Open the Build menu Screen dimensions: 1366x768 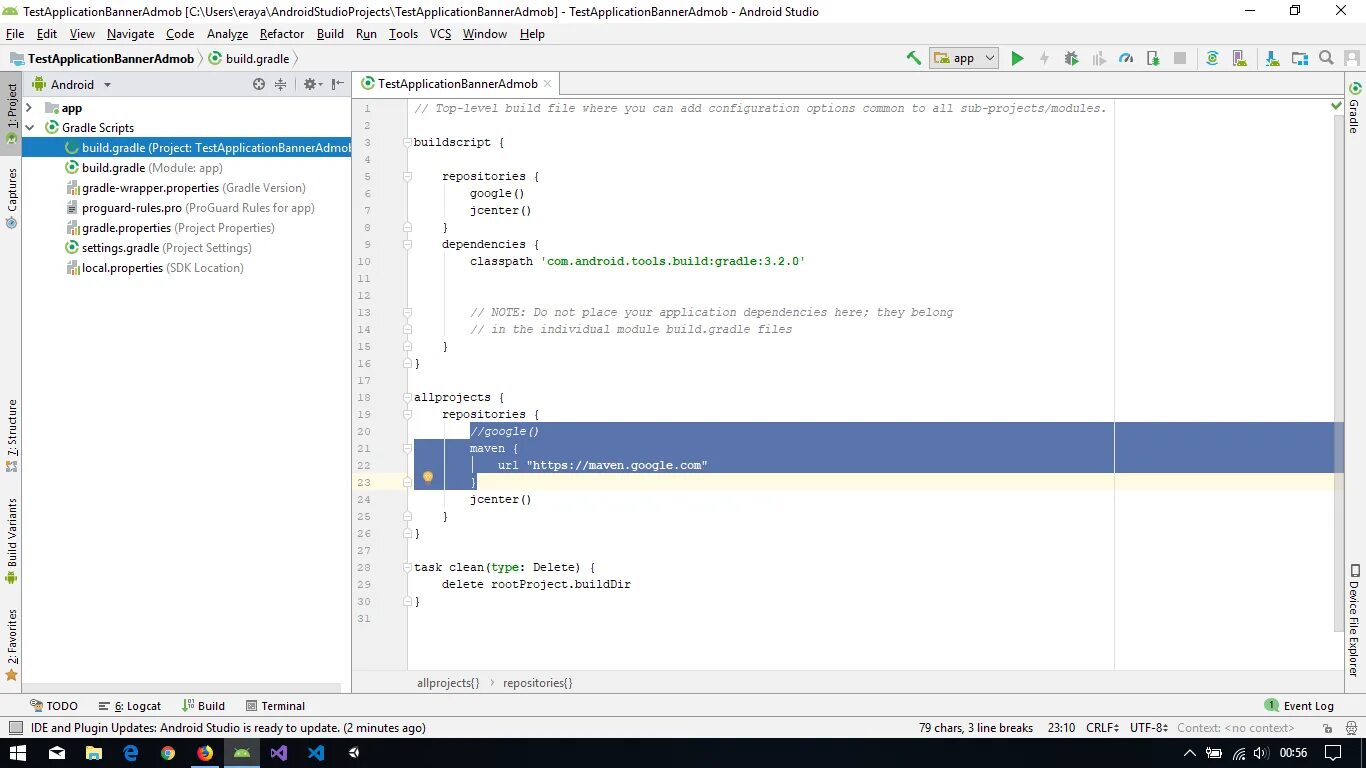coord(330,34)
